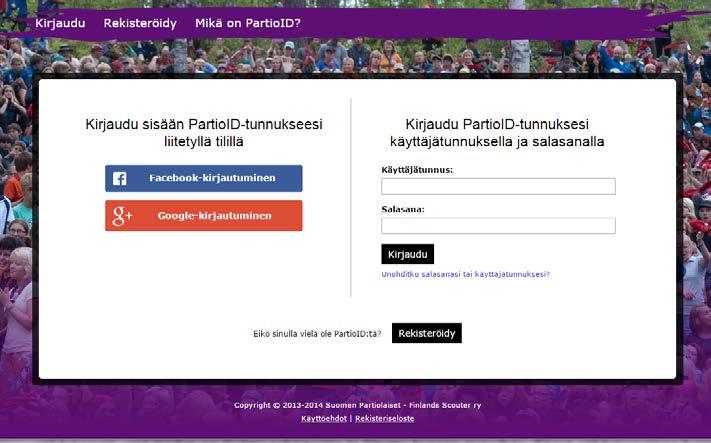This screenshot has height=443, width=711.
Task: Click the Google+ logo icon
Action: 122,216
